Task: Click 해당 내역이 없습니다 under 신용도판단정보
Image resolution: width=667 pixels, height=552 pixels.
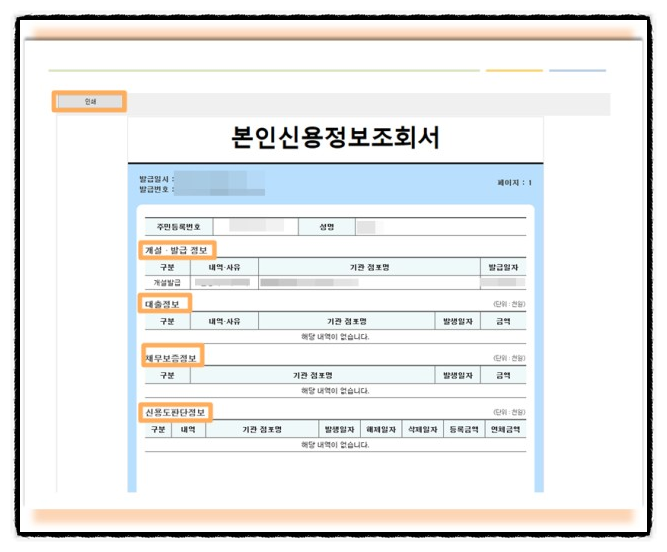Action: coord(335,444)
